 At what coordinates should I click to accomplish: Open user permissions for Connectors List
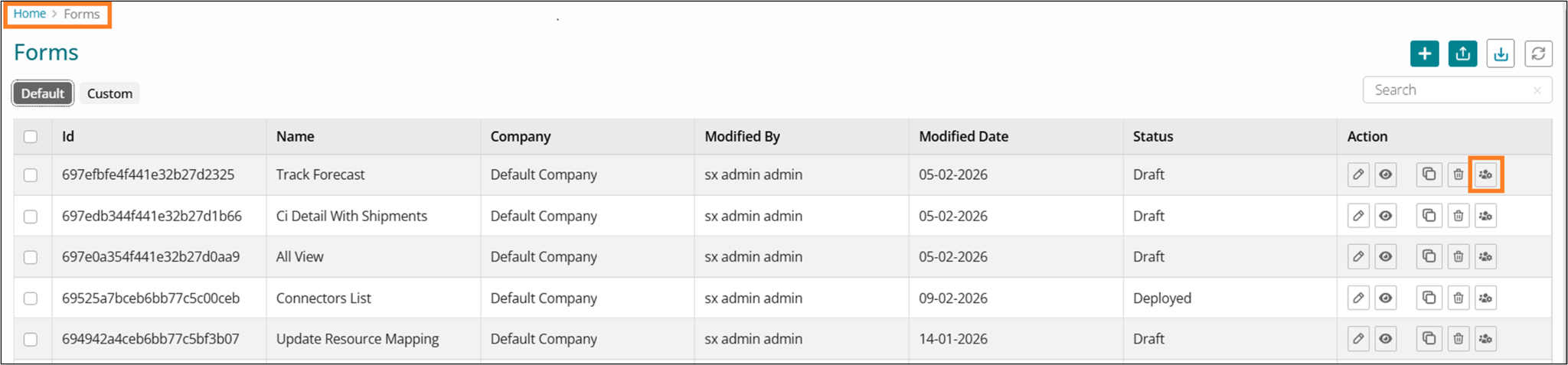[x=1485, y=298]
